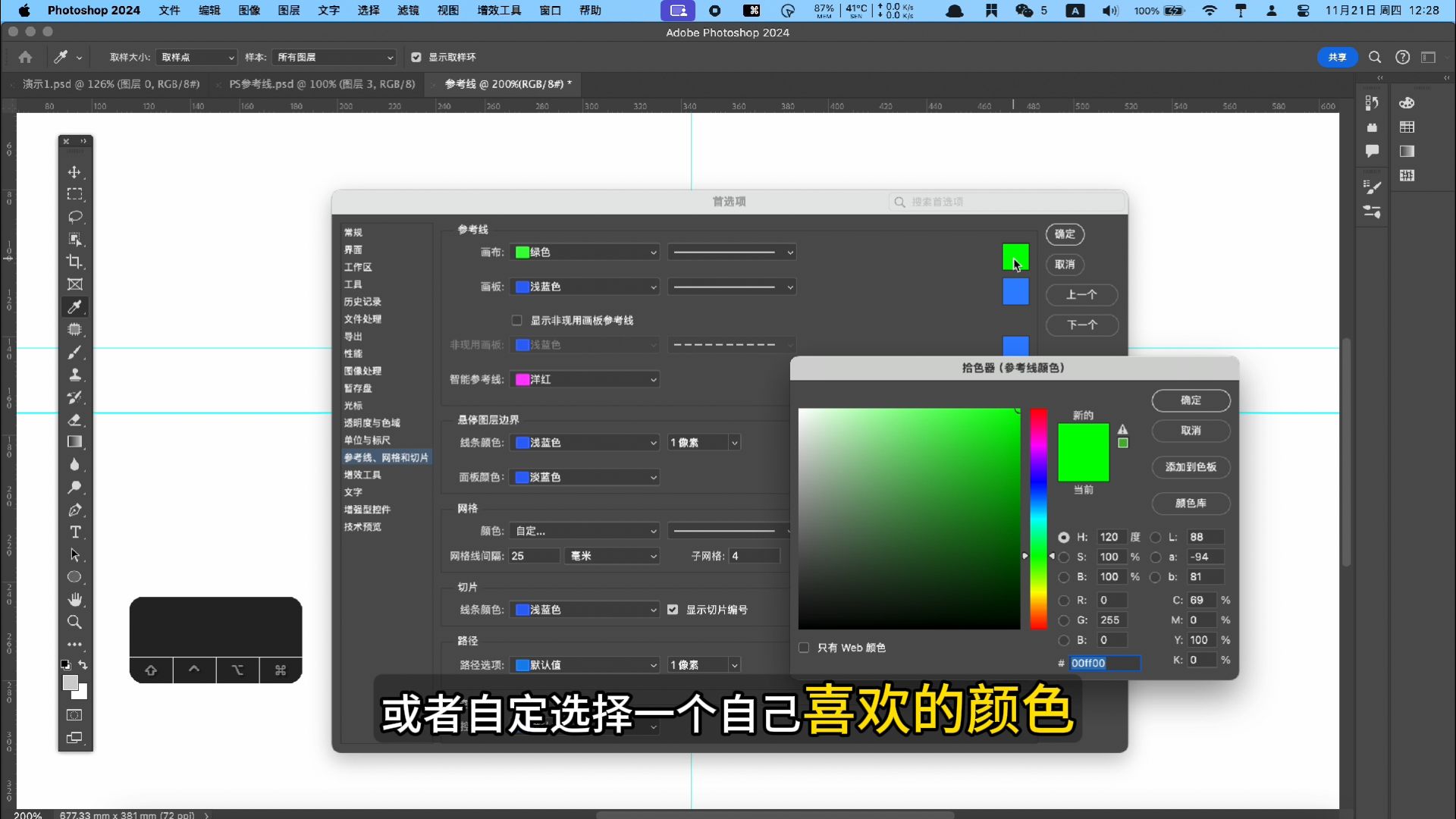Click 上一个 in preferences dialog
This screenshot has height=819, width=1456.
1082,295
